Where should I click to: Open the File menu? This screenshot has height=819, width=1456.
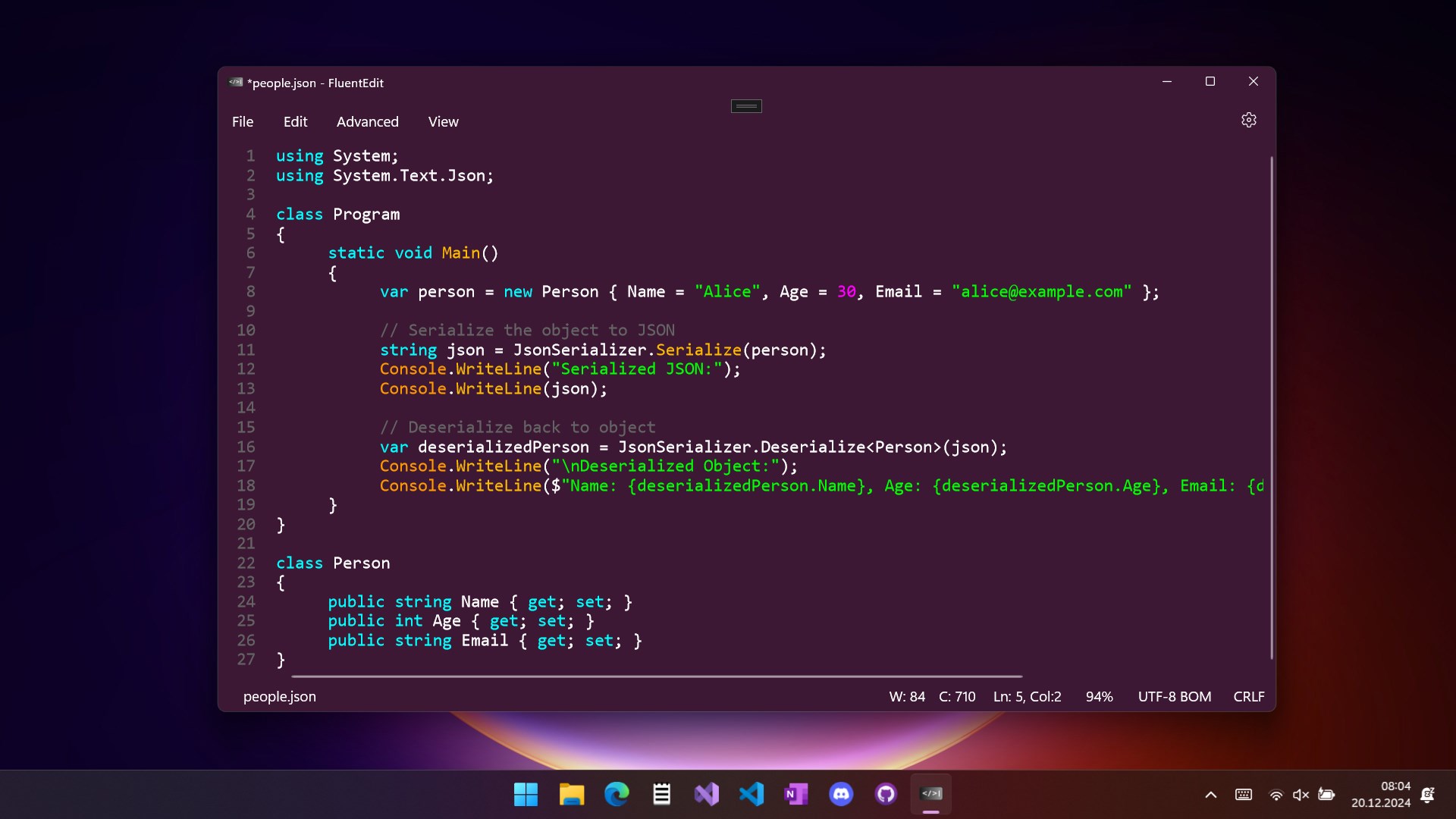243,121
